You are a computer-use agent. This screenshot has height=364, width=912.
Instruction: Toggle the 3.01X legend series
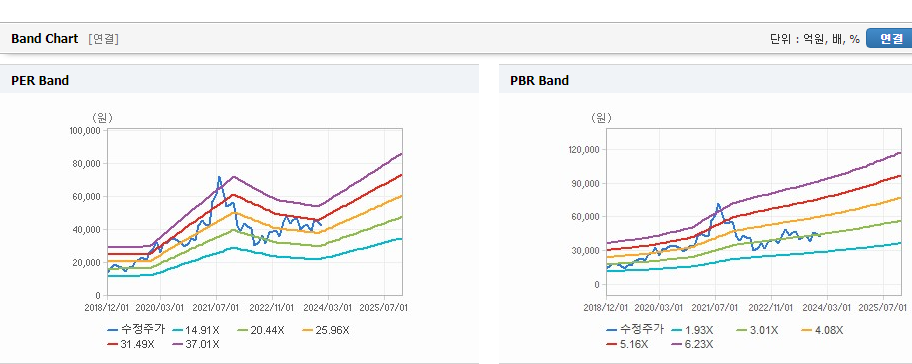pos(757,330)
